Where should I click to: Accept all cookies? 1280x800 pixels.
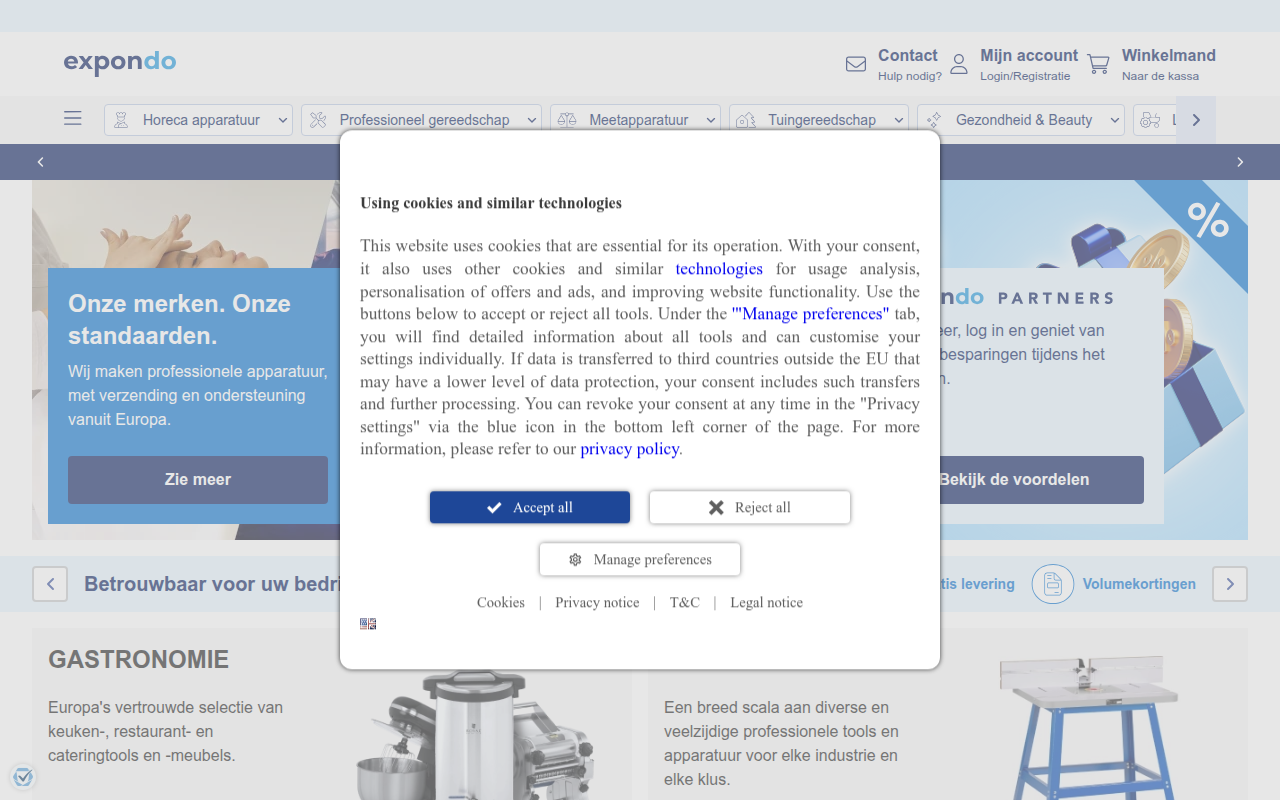(530, 507)
